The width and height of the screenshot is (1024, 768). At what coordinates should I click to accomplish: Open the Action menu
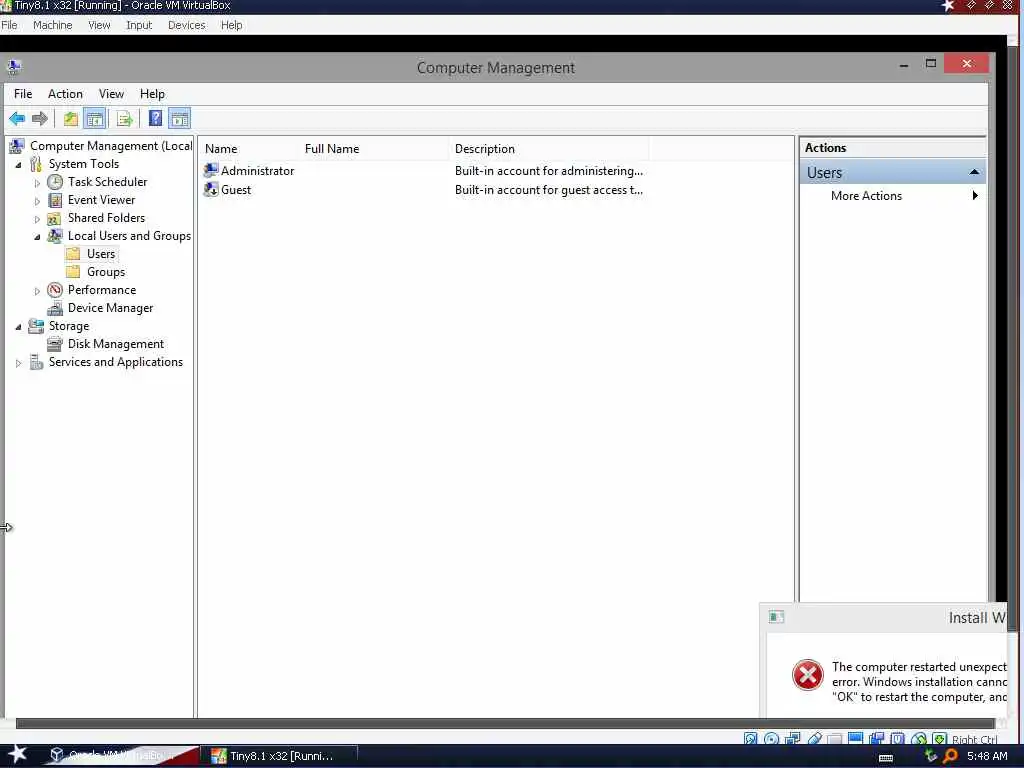[65, 94]
